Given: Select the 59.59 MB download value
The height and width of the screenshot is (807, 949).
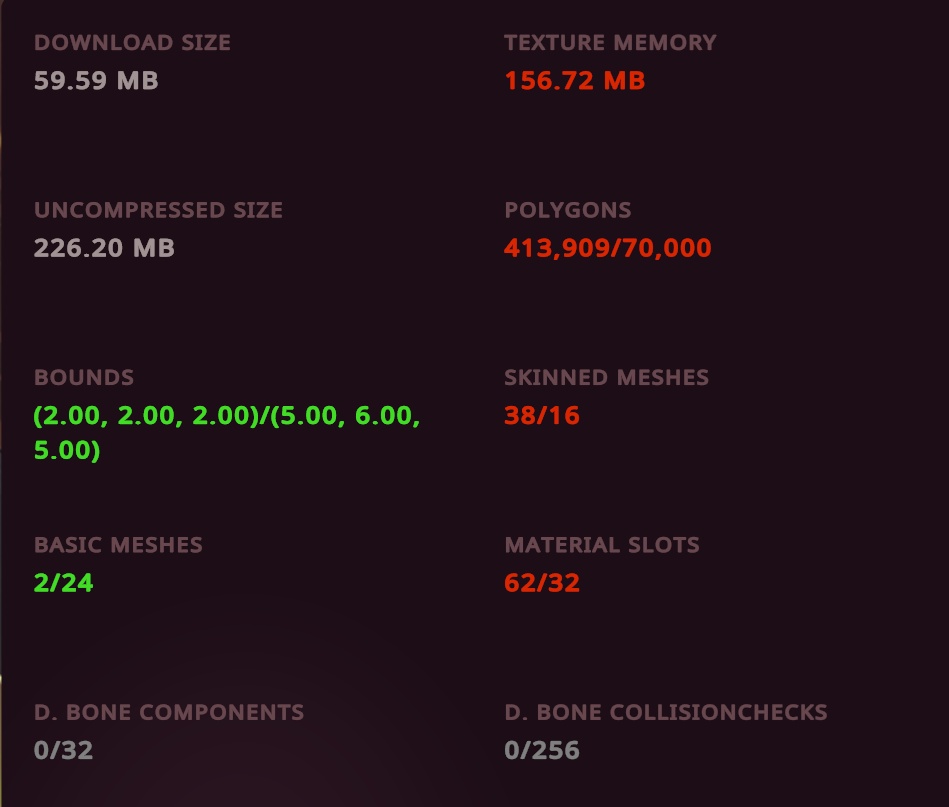Looking at the screenshot, I should coord(96,81).
